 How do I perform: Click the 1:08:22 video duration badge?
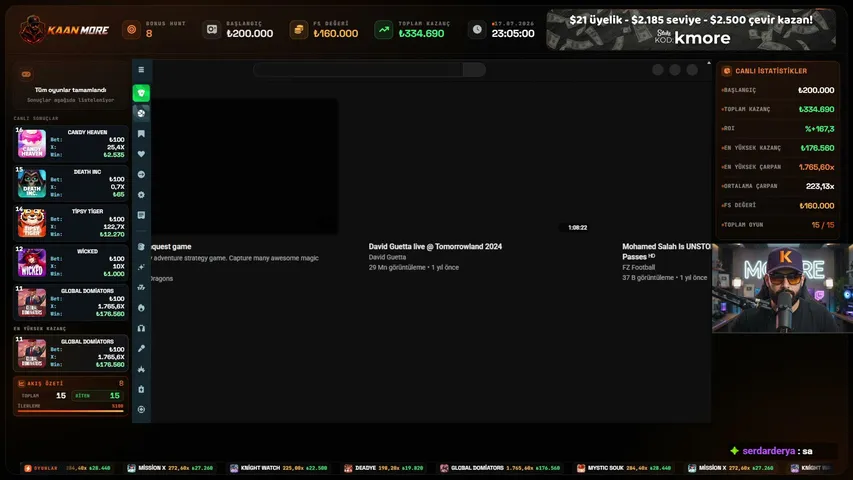pos(577,227)
